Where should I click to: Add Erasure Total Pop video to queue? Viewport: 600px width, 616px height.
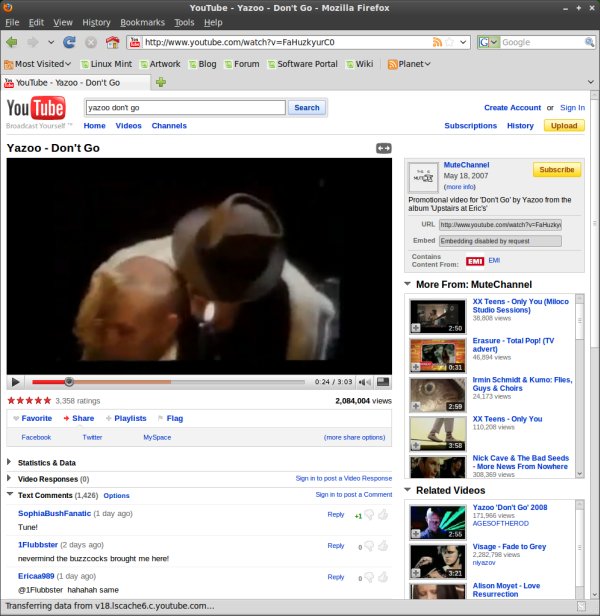tap(416, 367)
